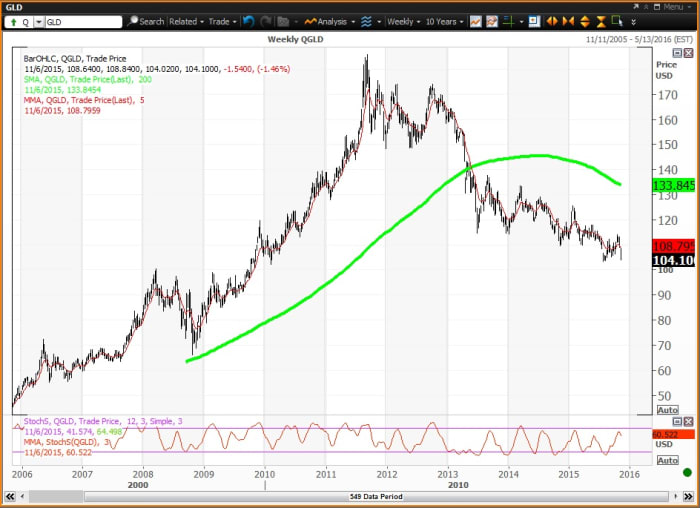This screenshot has width=700, height=508.
Task: Click the horizontal expand orange arrows icon
Action: 554,21
